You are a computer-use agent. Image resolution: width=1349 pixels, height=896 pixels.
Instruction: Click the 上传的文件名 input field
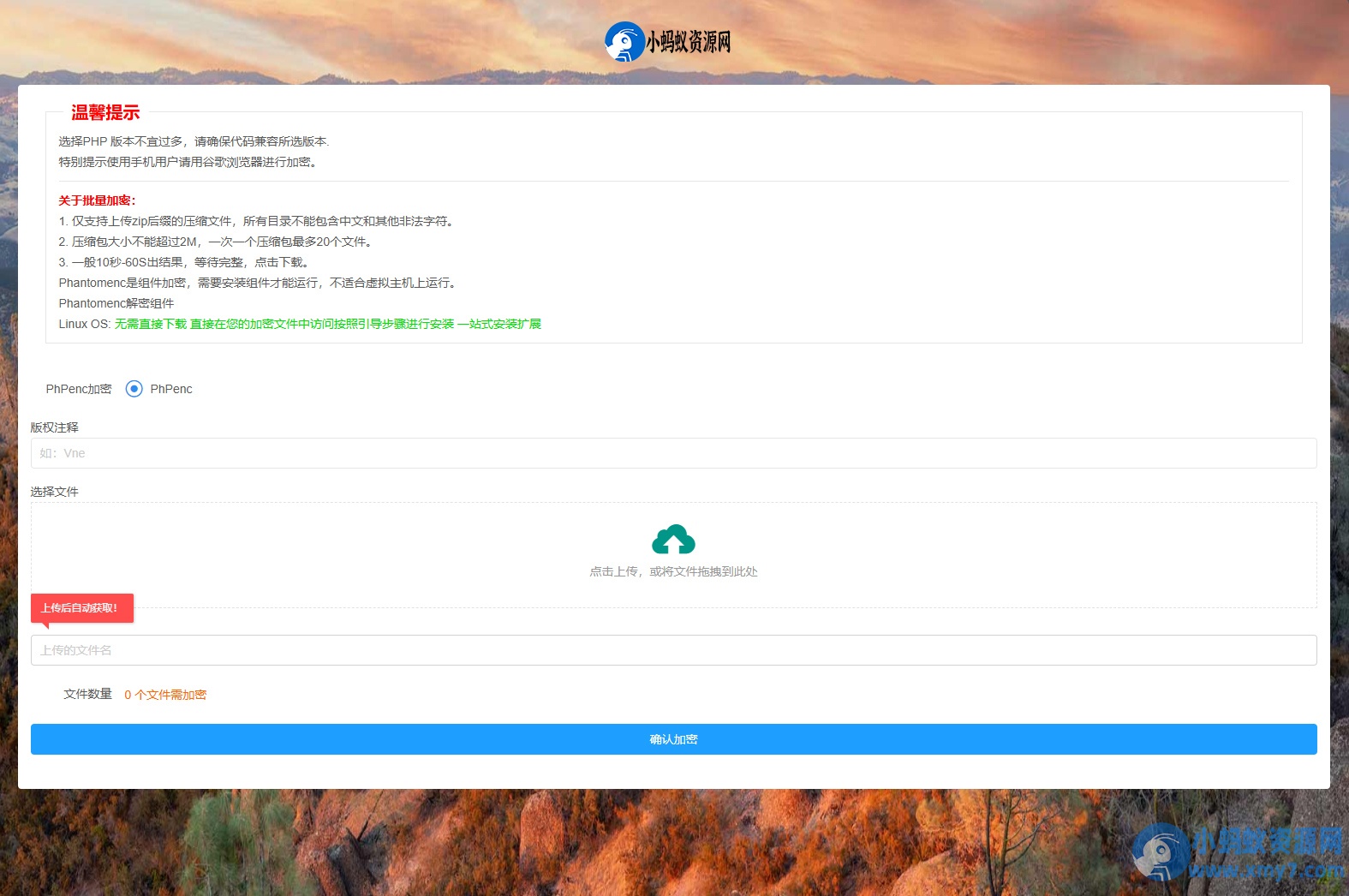(673, 650)
